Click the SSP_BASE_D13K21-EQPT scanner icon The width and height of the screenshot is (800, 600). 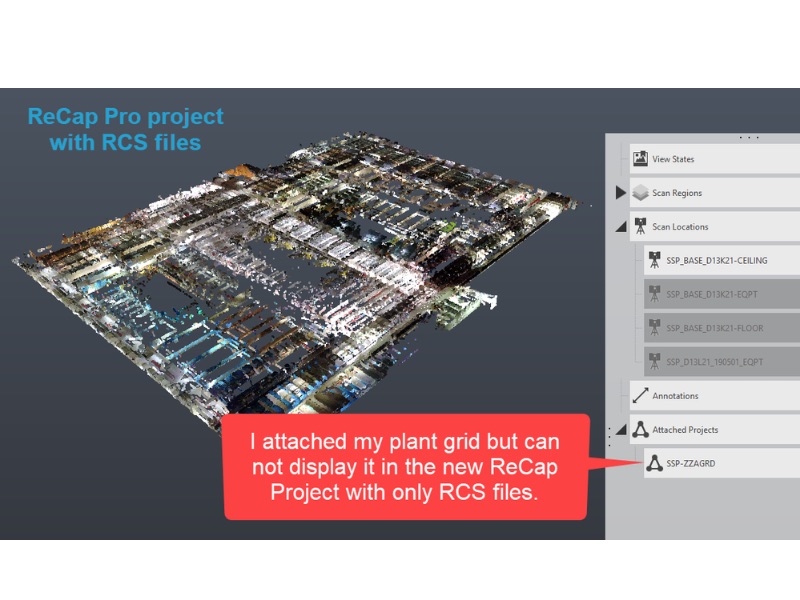click(x=654, y=294)
